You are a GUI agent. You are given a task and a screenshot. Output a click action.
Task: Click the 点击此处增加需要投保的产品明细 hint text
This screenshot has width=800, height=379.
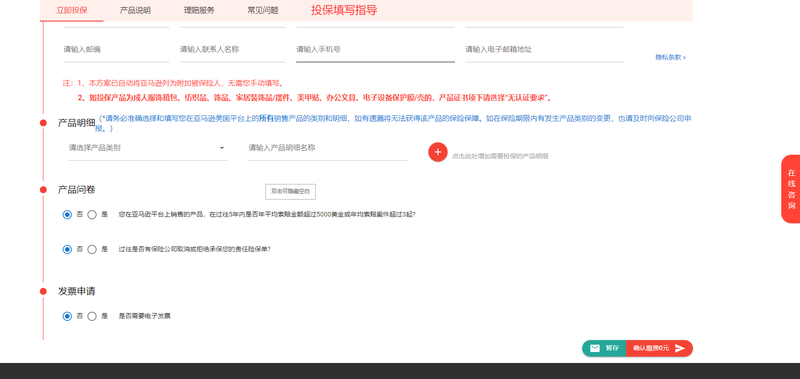(500, 156)
